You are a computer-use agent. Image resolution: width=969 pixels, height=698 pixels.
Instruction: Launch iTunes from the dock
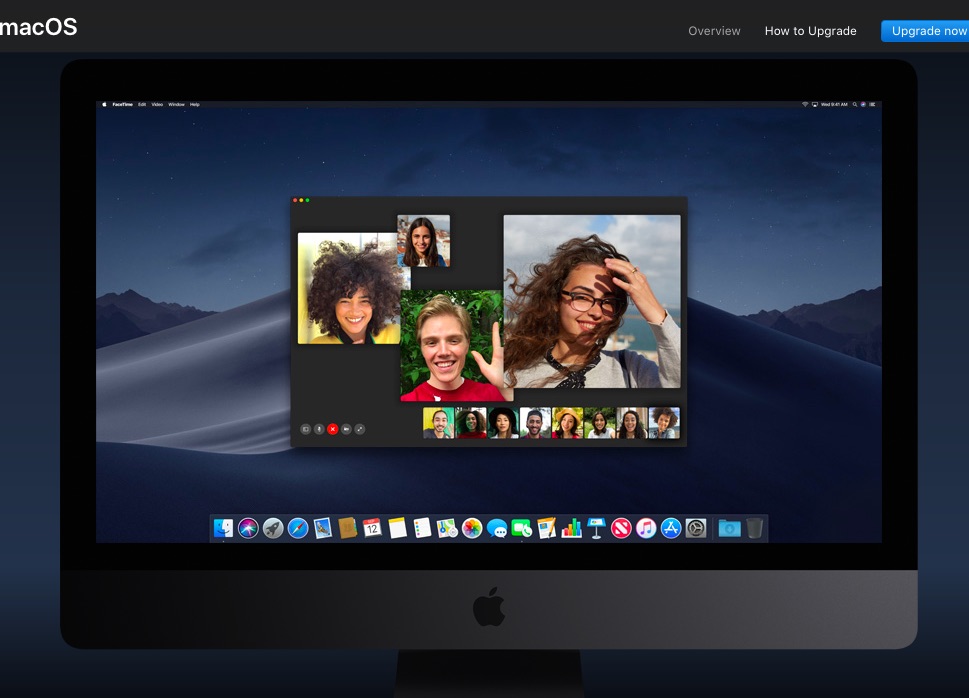pos(646,528)
